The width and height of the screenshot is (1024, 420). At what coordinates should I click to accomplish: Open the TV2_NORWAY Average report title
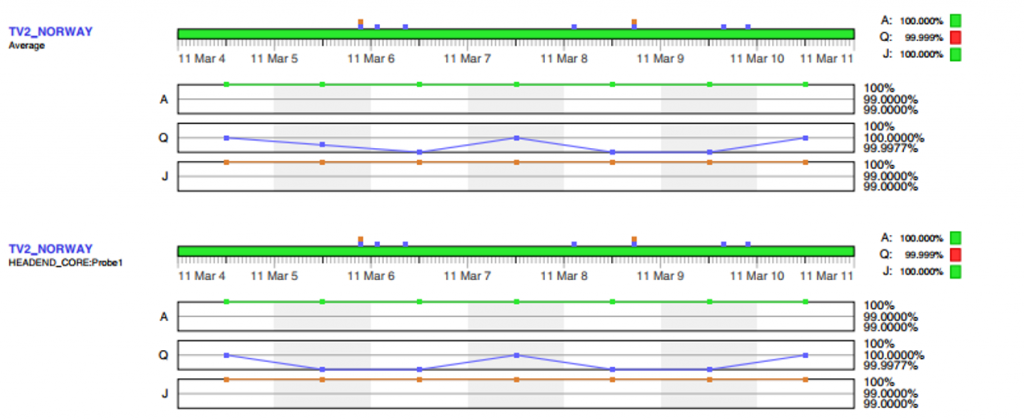coord(50,32)
